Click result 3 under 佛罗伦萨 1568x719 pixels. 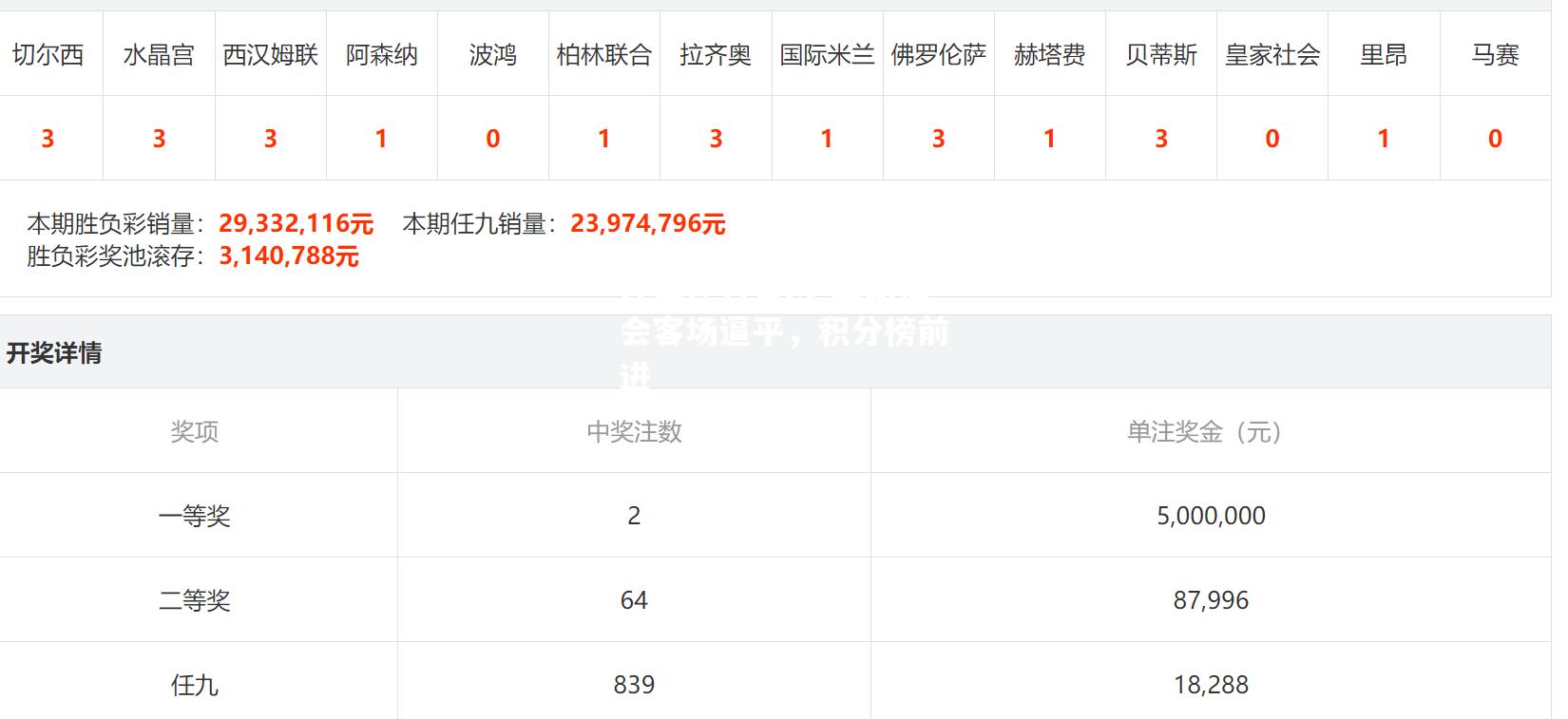[x=938, y=139]
